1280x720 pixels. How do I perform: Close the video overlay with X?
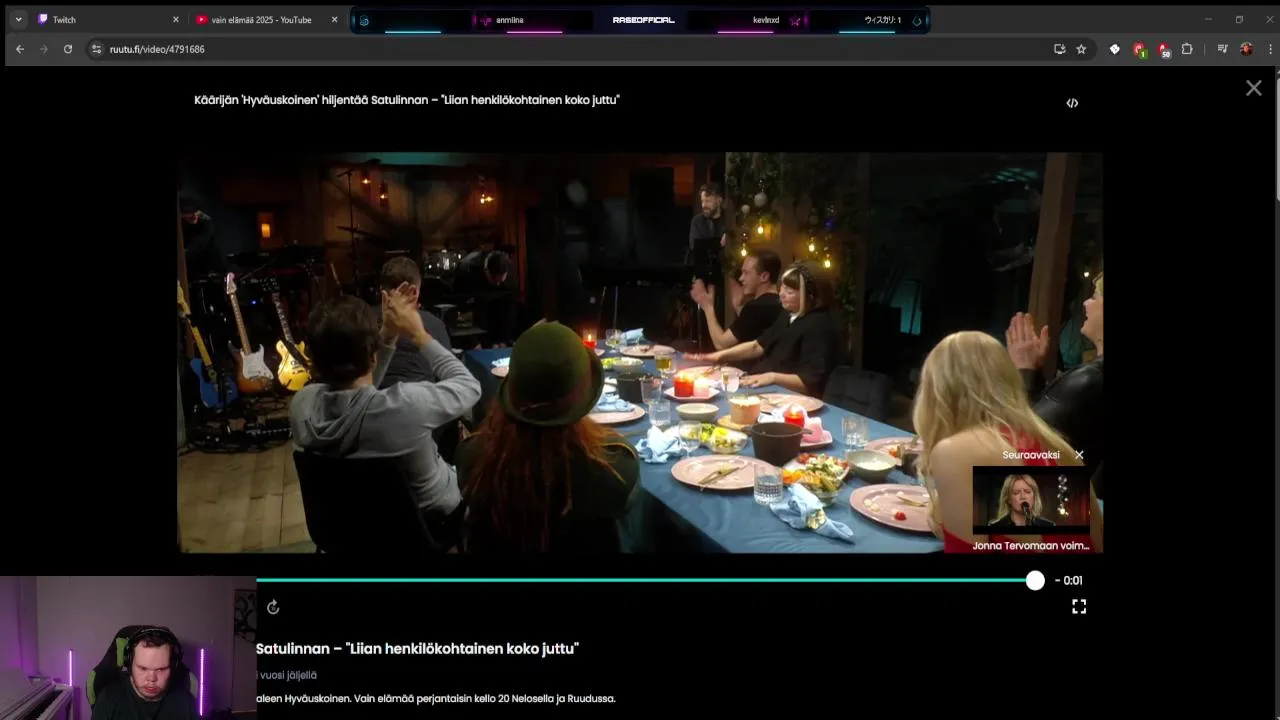coord(1254,88)
